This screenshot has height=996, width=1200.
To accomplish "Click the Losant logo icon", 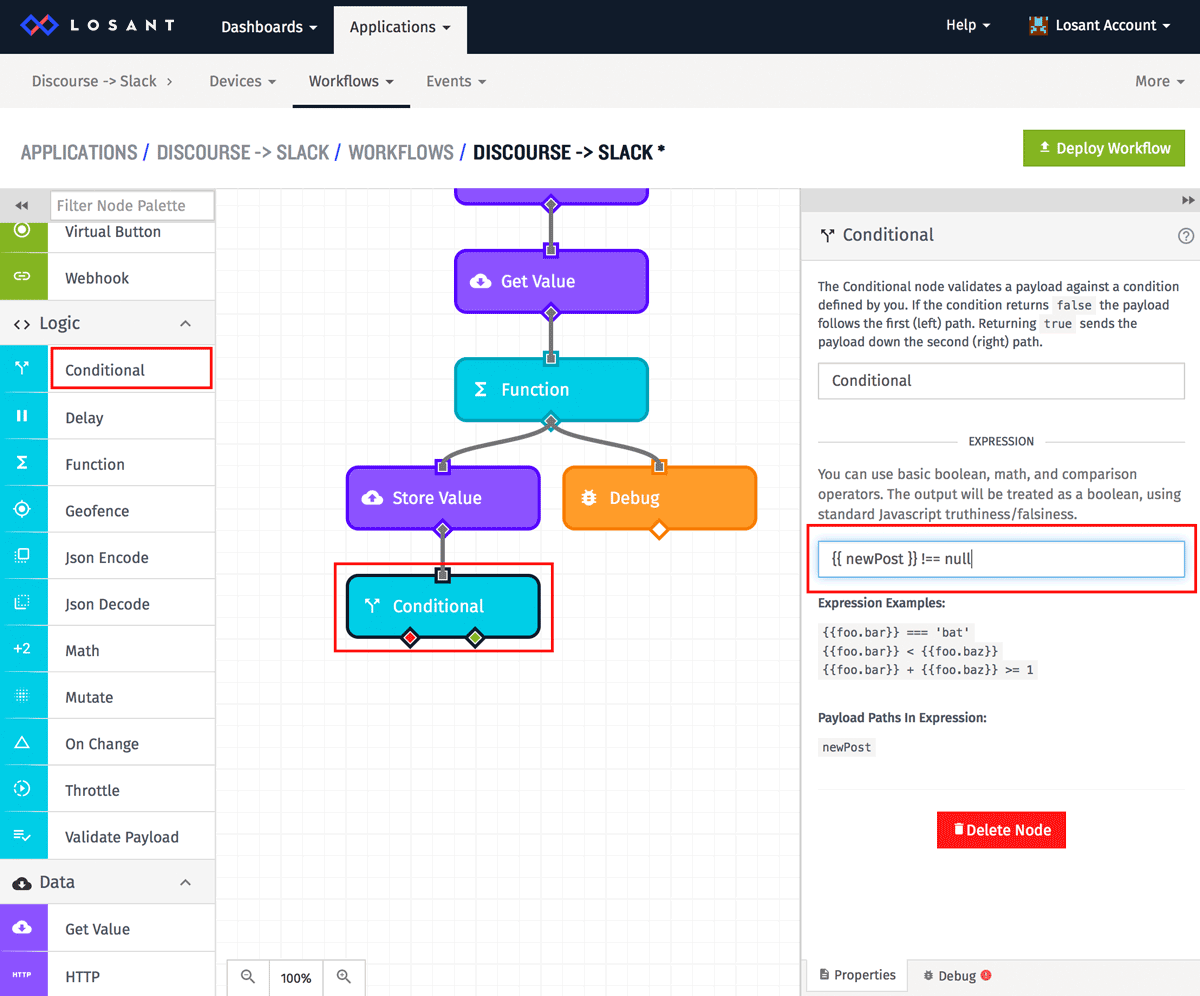I will click(40, 25).
